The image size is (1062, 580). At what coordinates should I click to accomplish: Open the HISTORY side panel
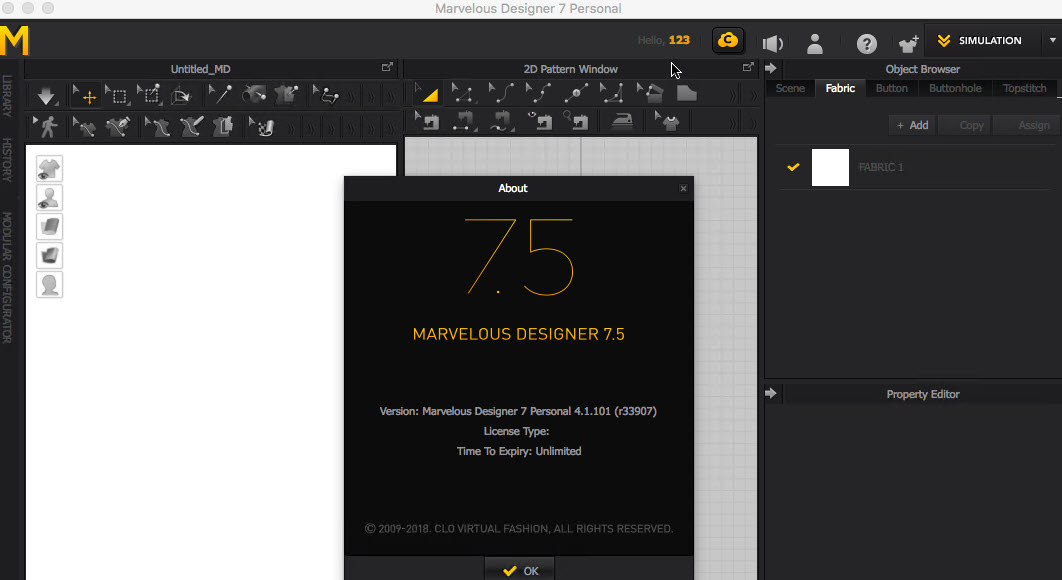7,159
